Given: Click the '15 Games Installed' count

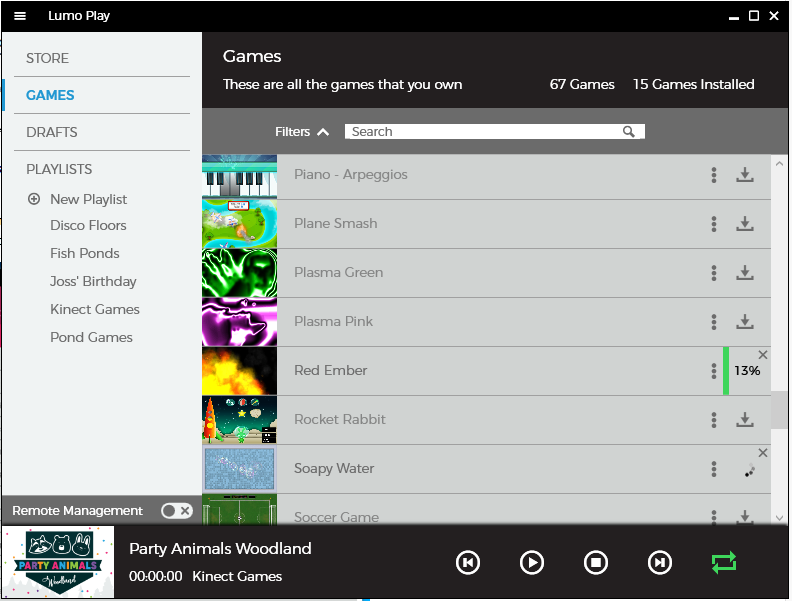Looking at the screenshot, I should (x=694, y=84).
